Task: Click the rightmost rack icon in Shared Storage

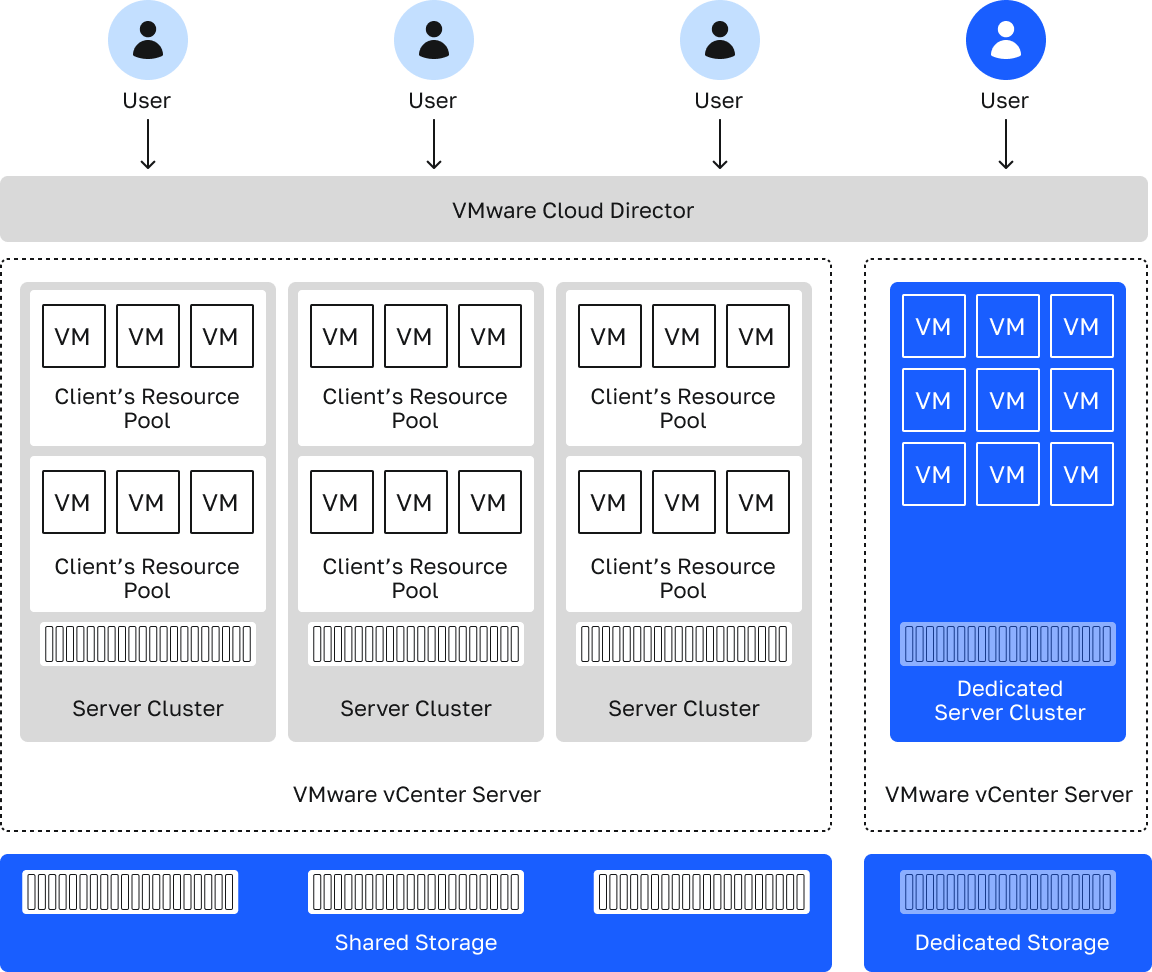Action: tap(701, 892)
